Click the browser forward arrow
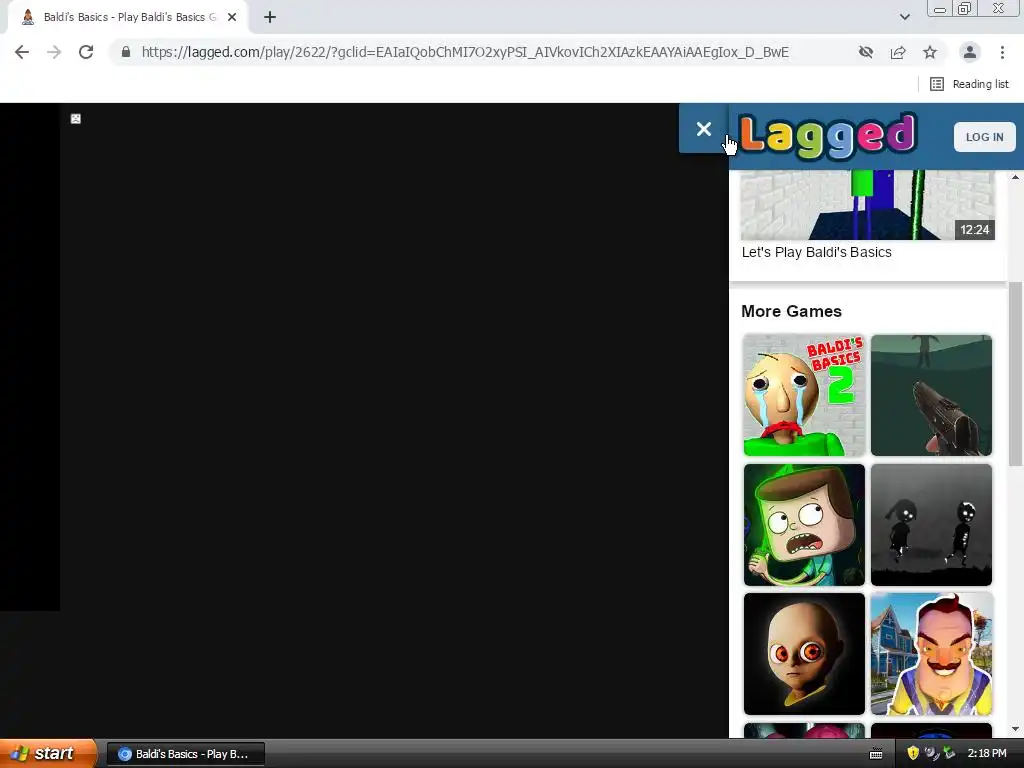The width and height of the screenshot is (1024, 768). [x=54, y=52]
